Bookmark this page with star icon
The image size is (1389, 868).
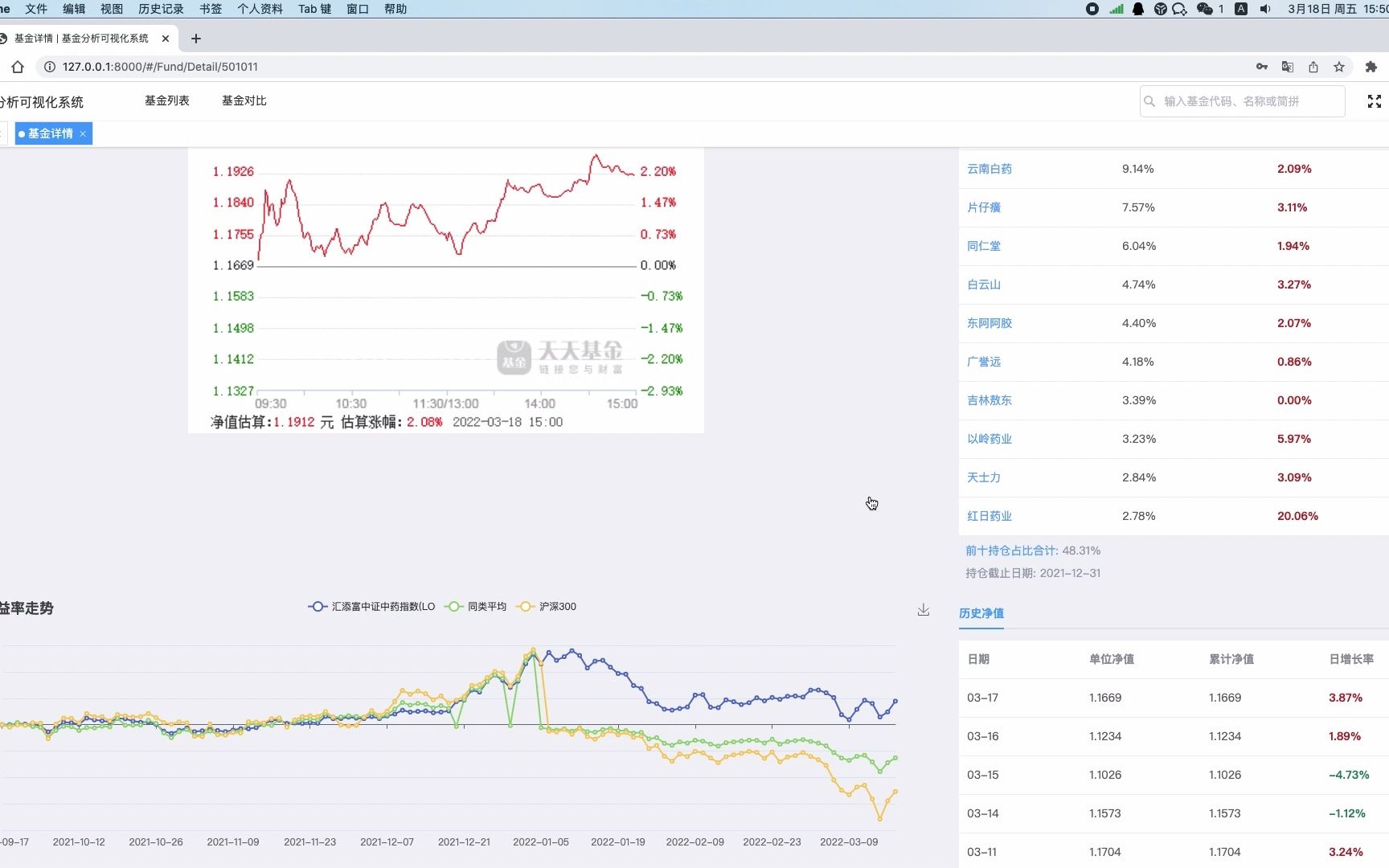(x=1339, y=67)
